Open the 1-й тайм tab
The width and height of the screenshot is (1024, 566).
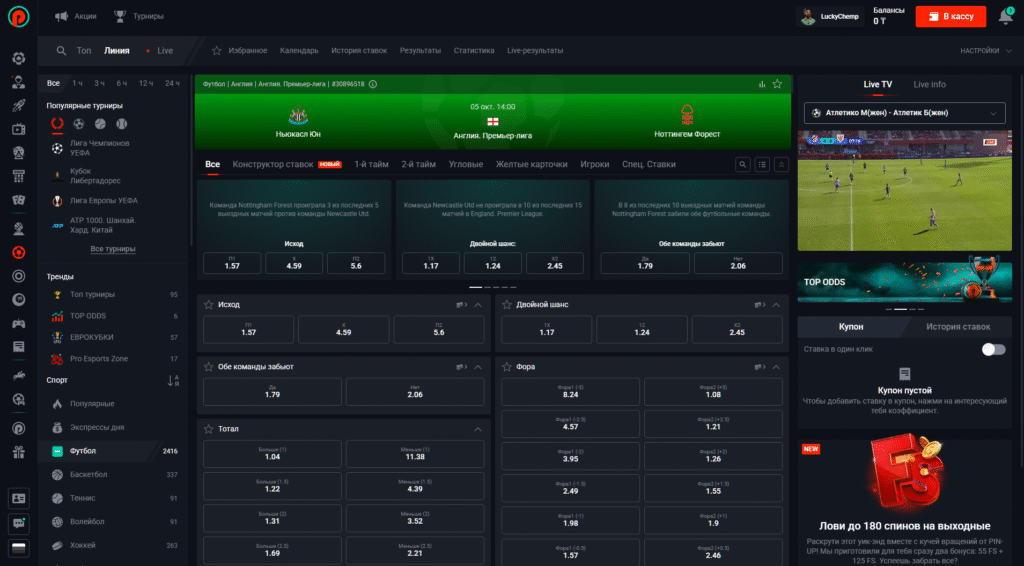(x=371, y=165)
